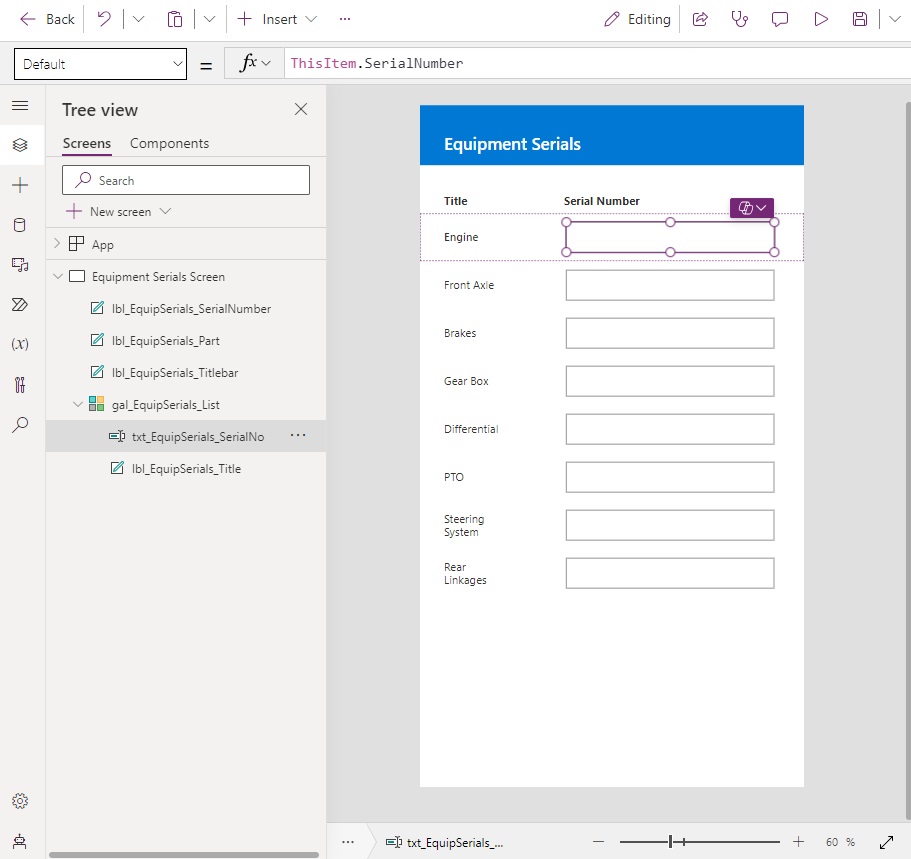Open the Insert menu in the toolbar
Screen dimensions: 911x859
click(277, 19)
